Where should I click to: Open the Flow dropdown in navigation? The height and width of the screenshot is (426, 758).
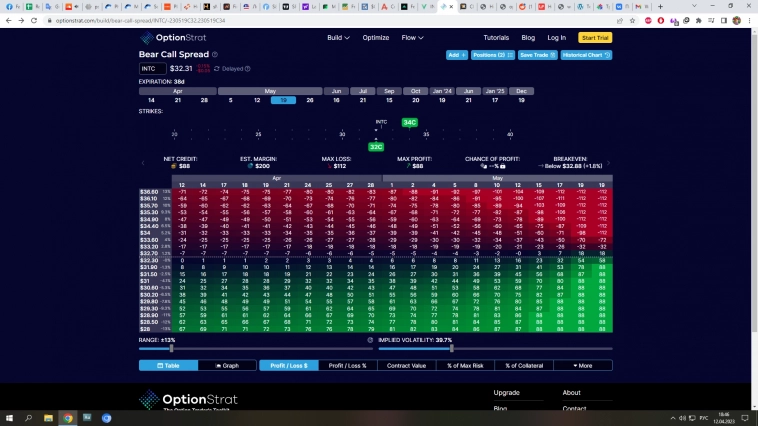[411, 38]
